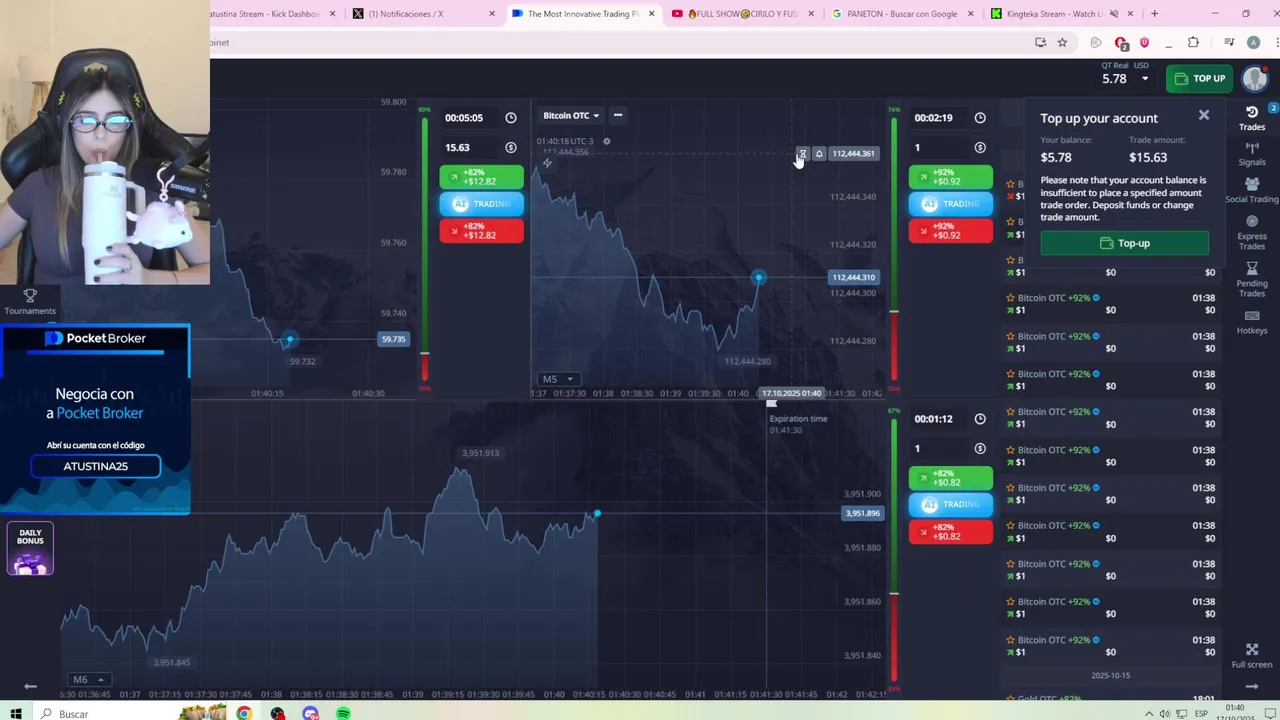Viewport: 1280px width, 720px height.
Task: Click the clock icon beside 00:05:05
Action: 511,118
